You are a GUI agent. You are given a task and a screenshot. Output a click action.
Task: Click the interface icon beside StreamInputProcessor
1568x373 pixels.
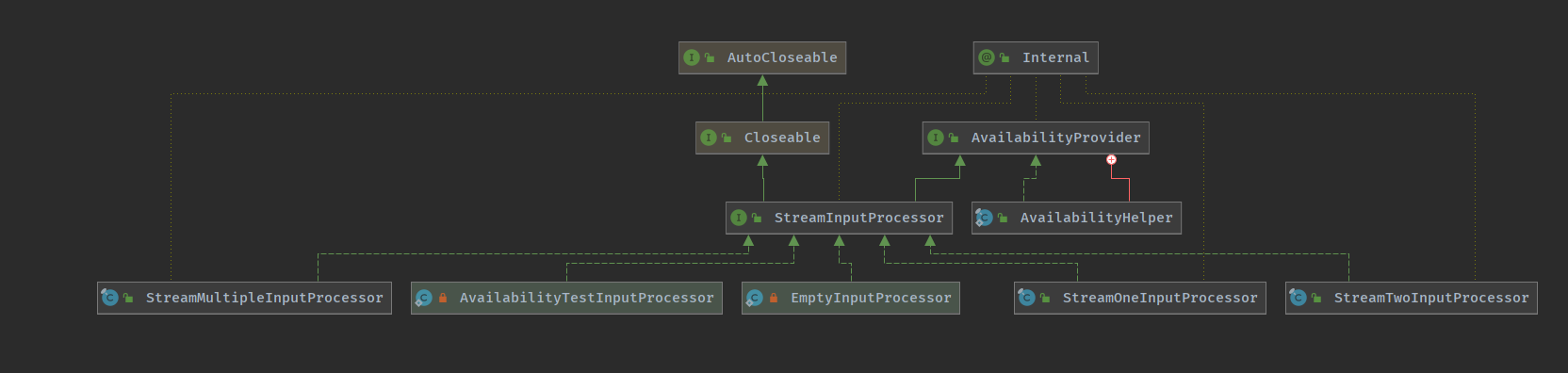coord(739,218)
